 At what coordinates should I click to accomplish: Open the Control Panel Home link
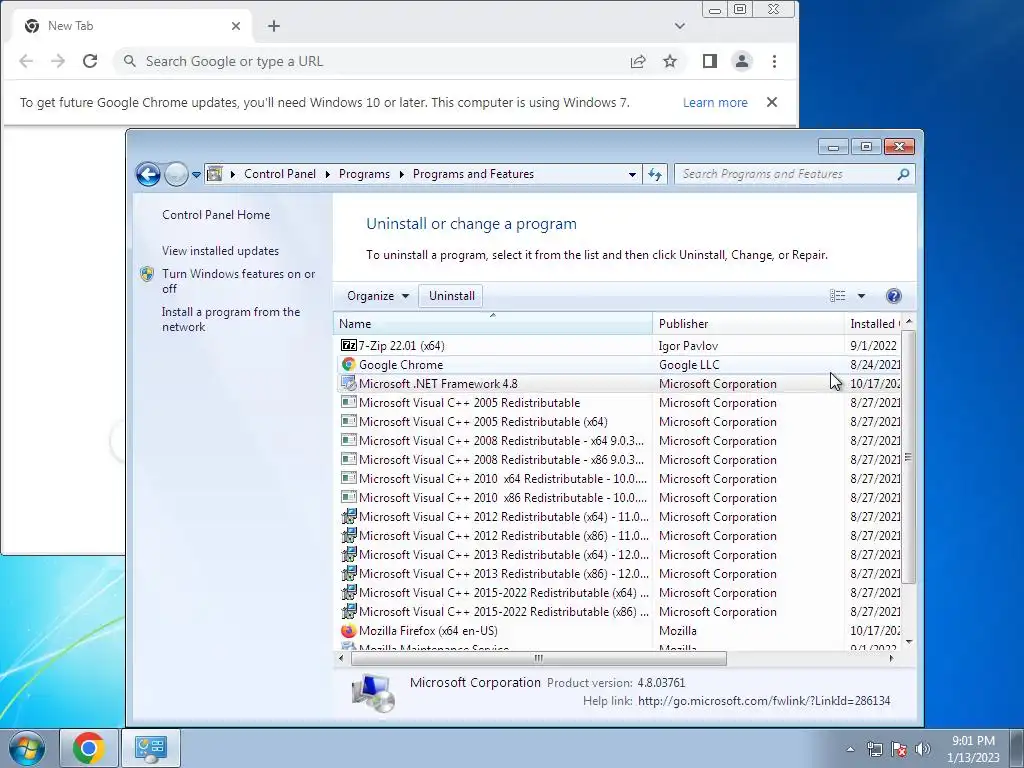(216, 215)
